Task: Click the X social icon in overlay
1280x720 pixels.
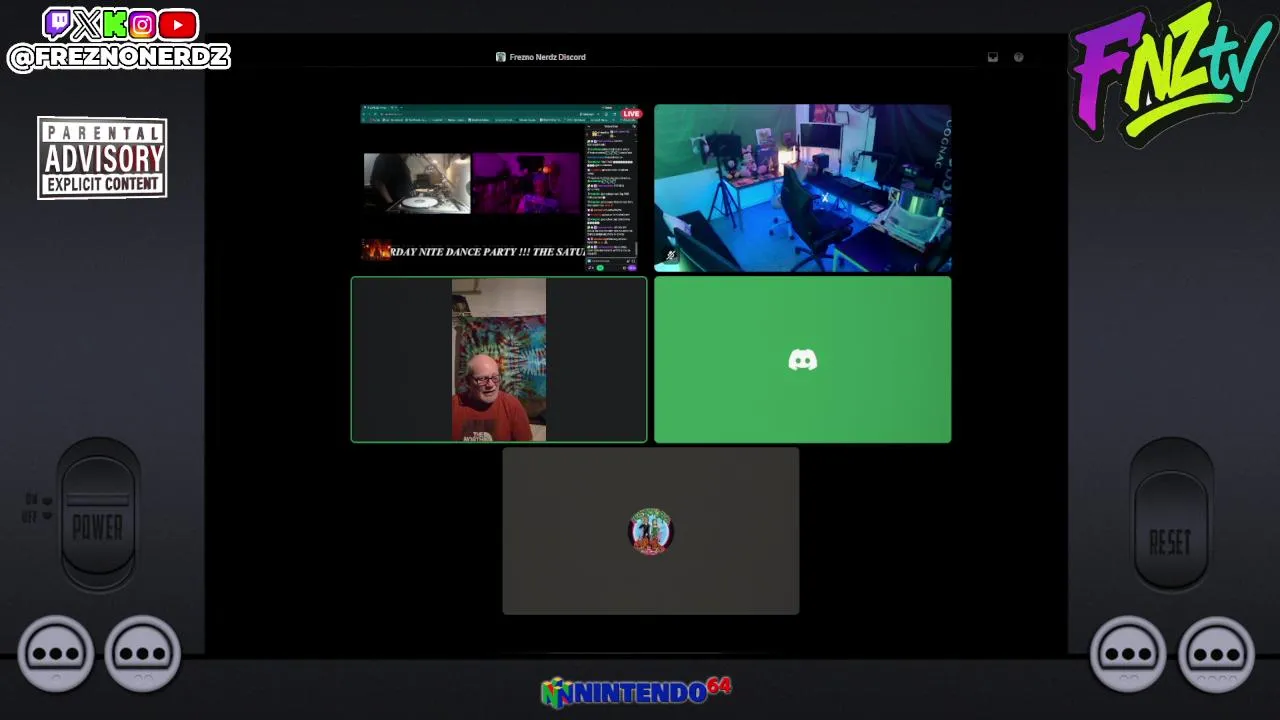Action: [86, 23]
